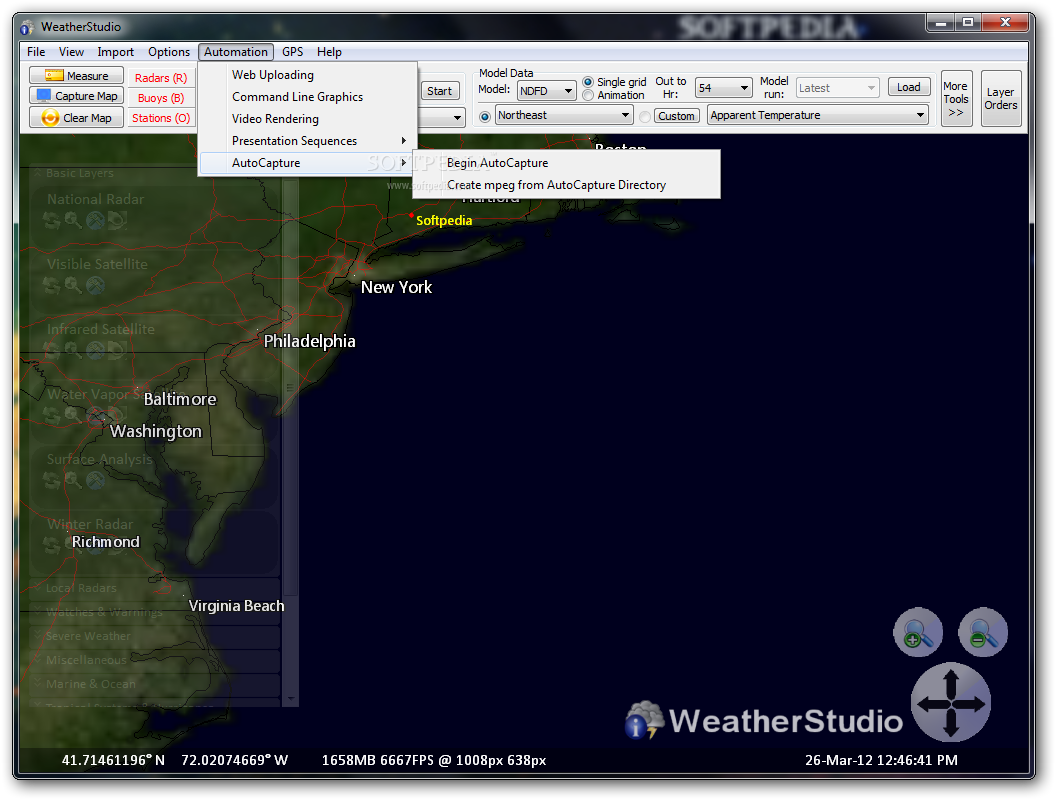Image resolution: width=1056 pixels, height=800 pixels.
Task: Zoom to the Visible Satellite layer
Action: (x=73, y=286)
